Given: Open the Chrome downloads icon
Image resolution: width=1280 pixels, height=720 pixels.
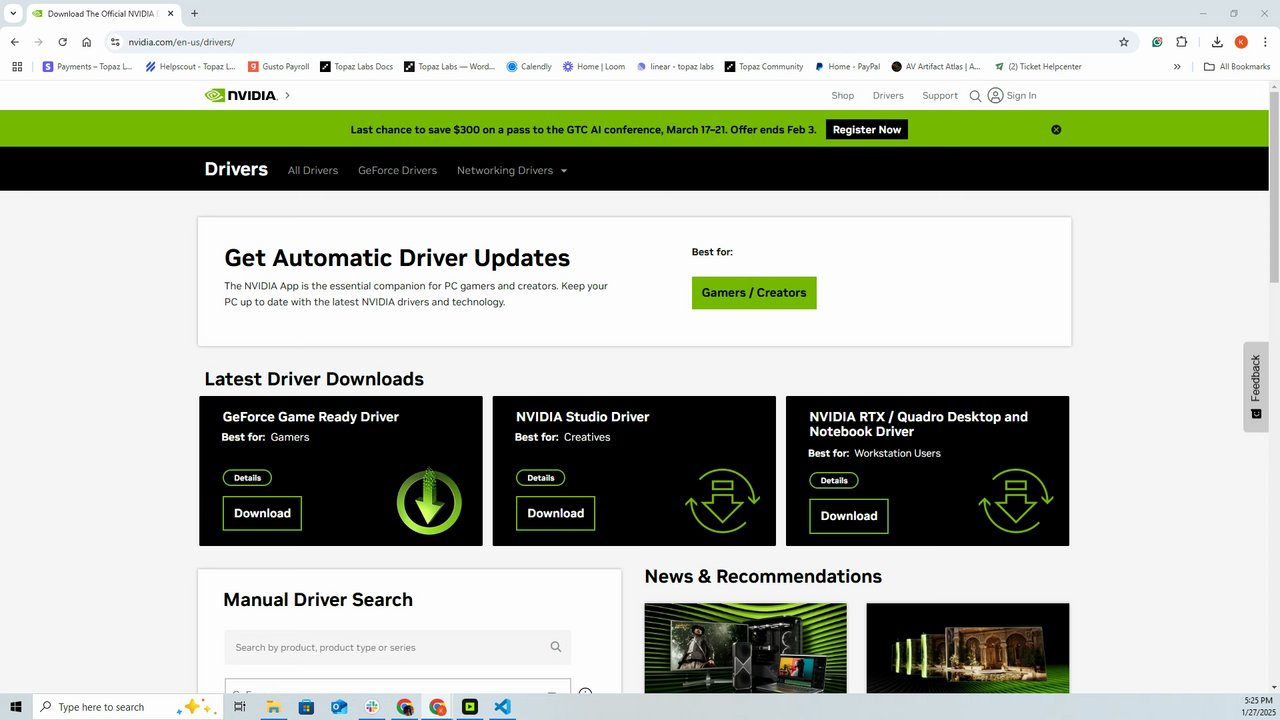Looking at the screenshot, I should (x=1217, y=42).
